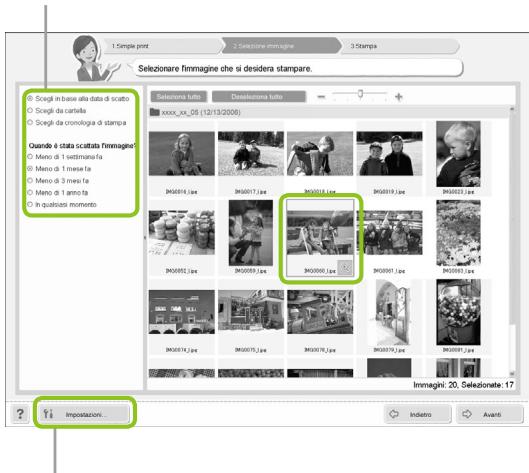
Task: Select the two kids sitting in field photo
Action: pos(251,154)
